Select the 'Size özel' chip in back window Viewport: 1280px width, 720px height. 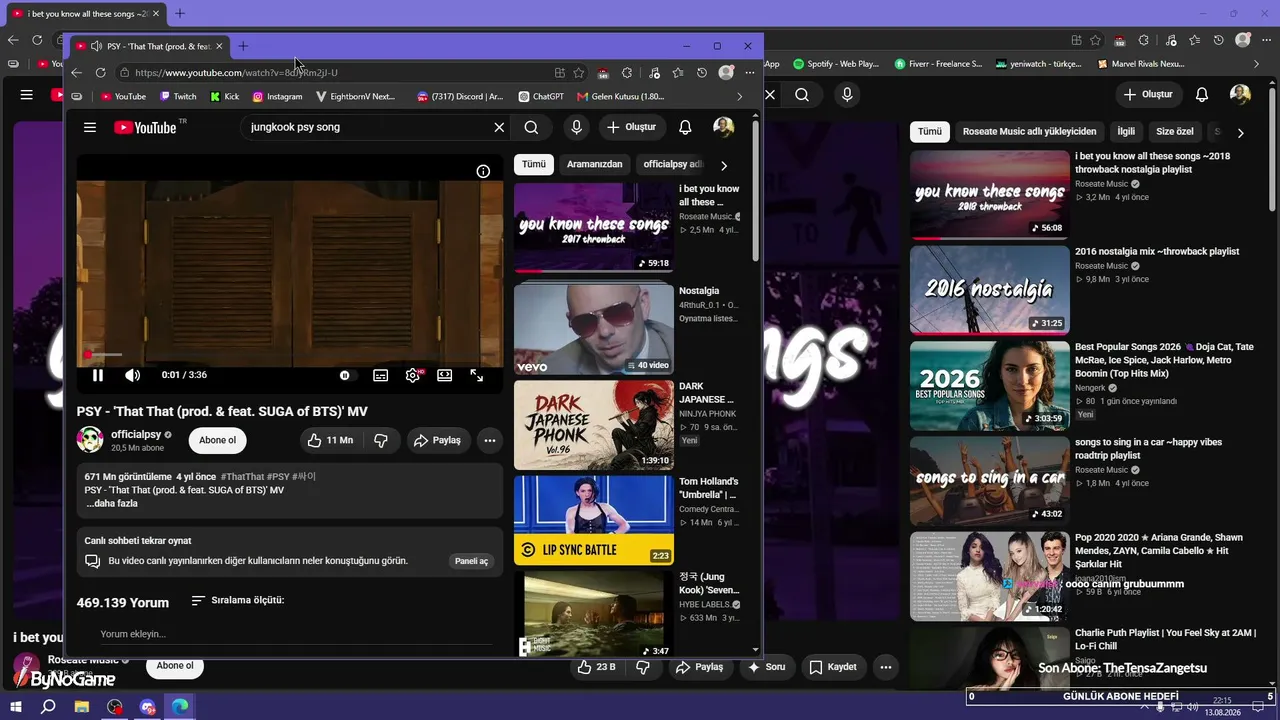tap(1175, 132)
